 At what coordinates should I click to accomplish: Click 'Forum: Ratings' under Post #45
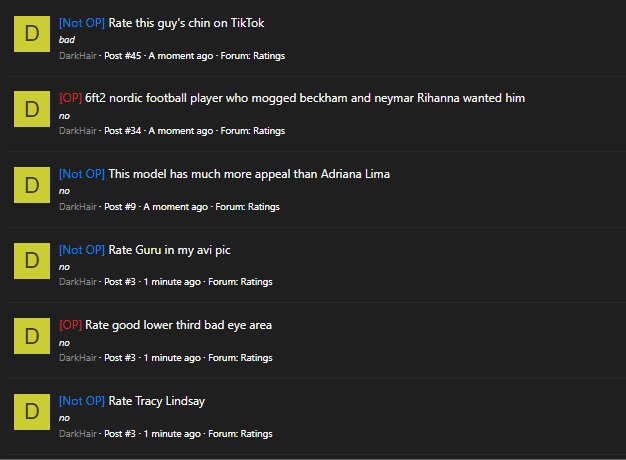[253, 56]
